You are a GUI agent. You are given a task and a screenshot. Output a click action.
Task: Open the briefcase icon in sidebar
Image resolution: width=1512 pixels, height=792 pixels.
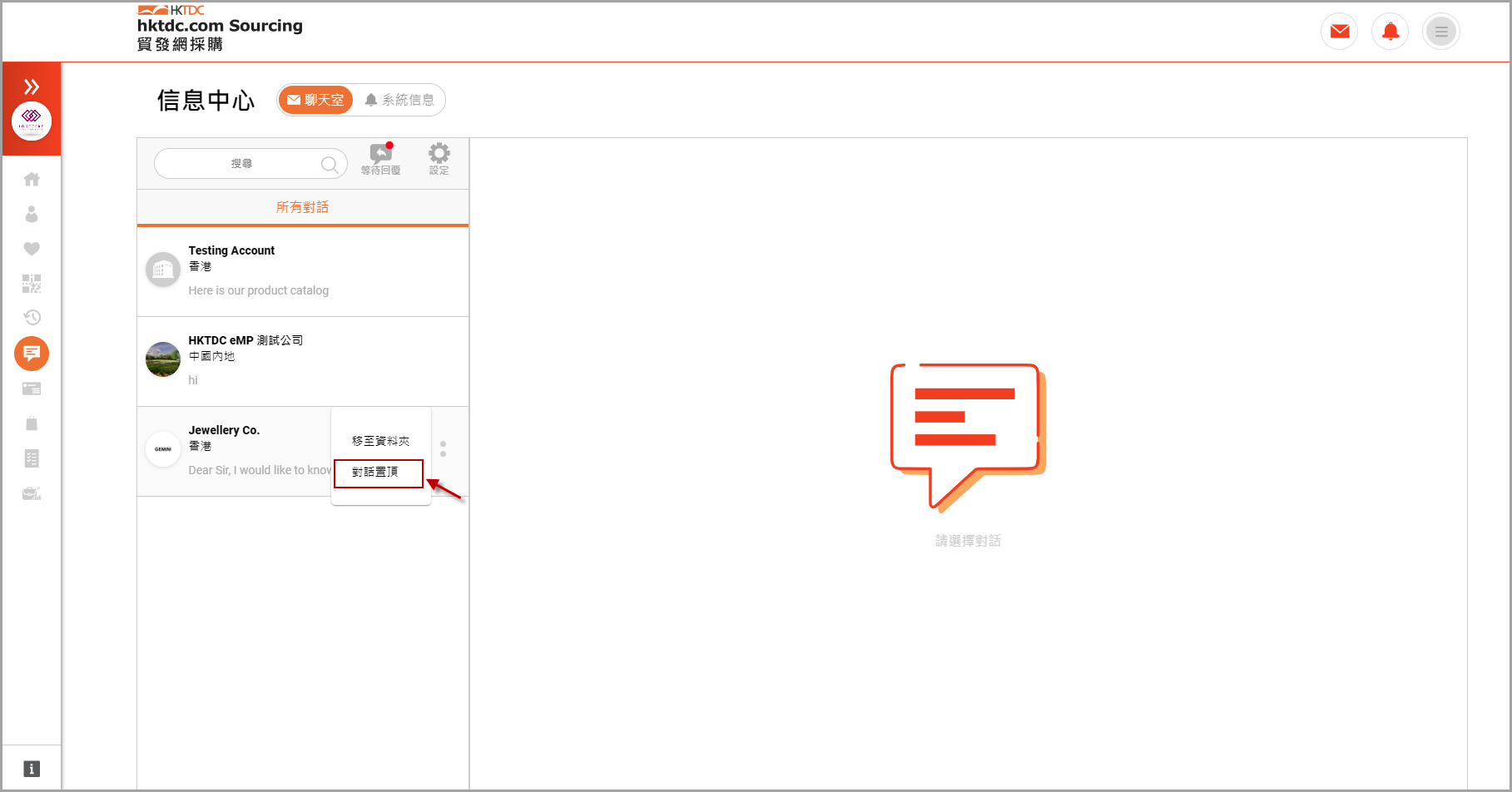32,493
